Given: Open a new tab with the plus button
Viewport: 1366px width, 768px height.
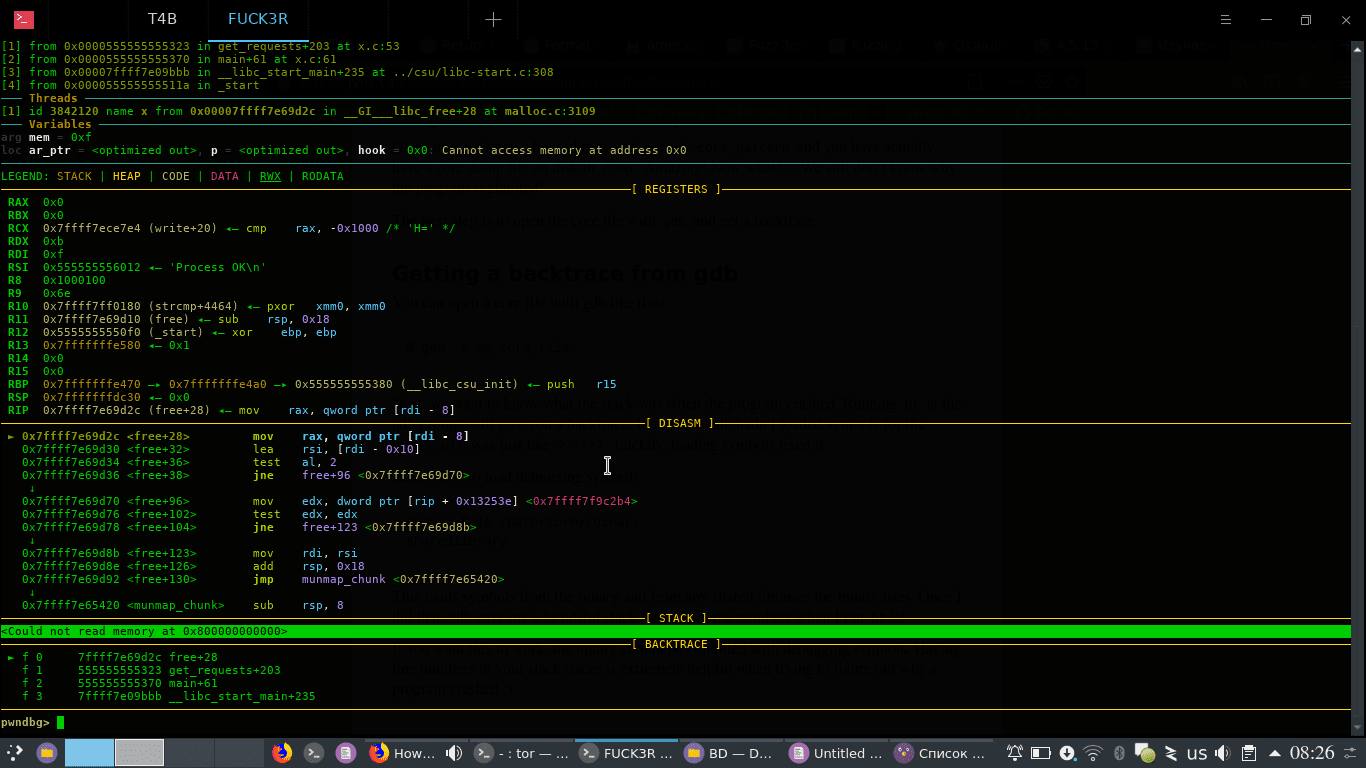Looking at the screenshot, I should (493, 19).
